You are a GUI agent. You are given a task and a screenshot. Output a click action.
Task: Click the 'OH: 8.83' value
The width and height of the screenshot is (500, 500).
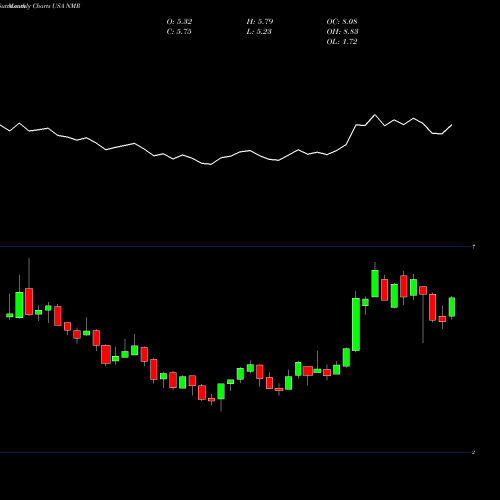point(342,32)
